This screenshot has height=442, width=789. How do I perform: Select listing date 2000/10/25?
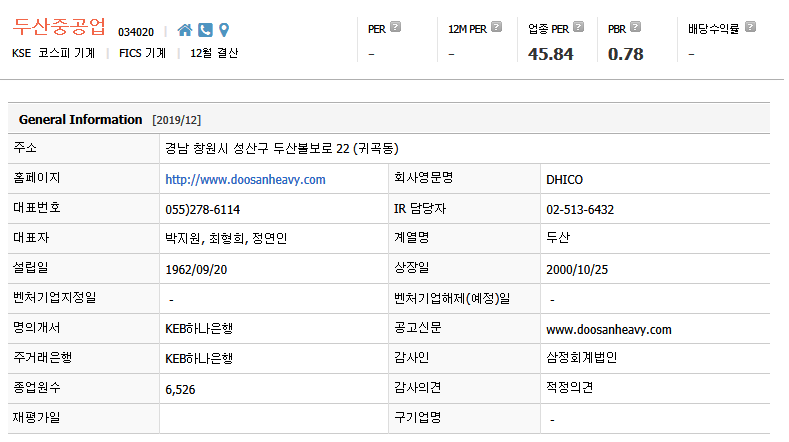pyautogui.click(x=577, y=270)
